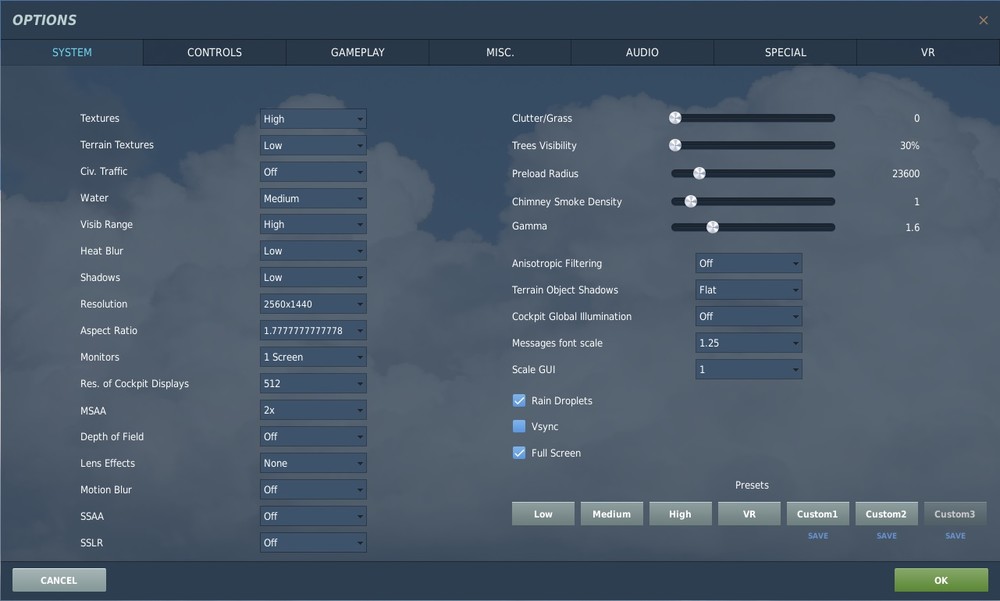The image size is (1000, 601).
Task: Open the Water detail dropdown
Action: click(312, 197)
